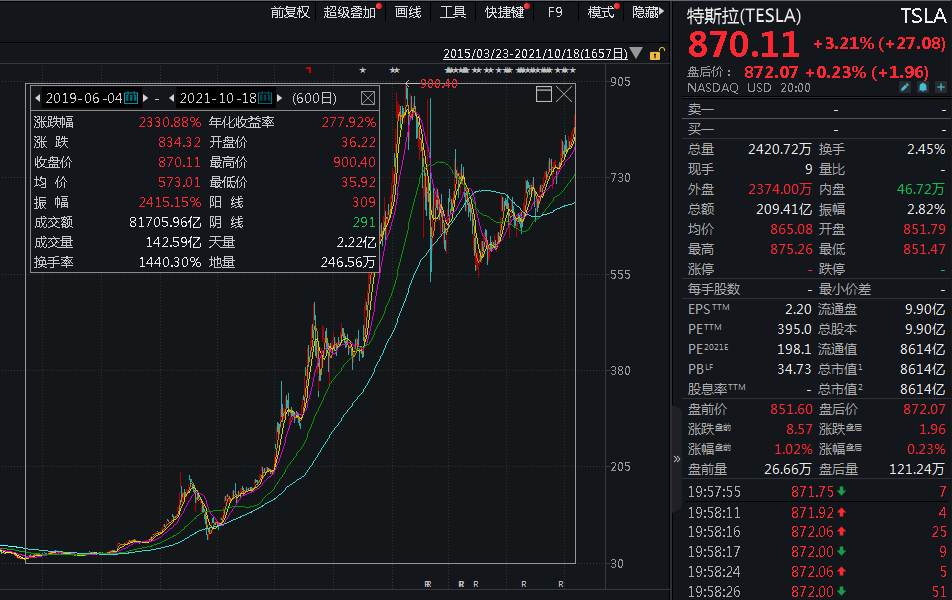Click the PE TTM value 395.0
This screenshot has width=952, height=600.
click(794, 329)
